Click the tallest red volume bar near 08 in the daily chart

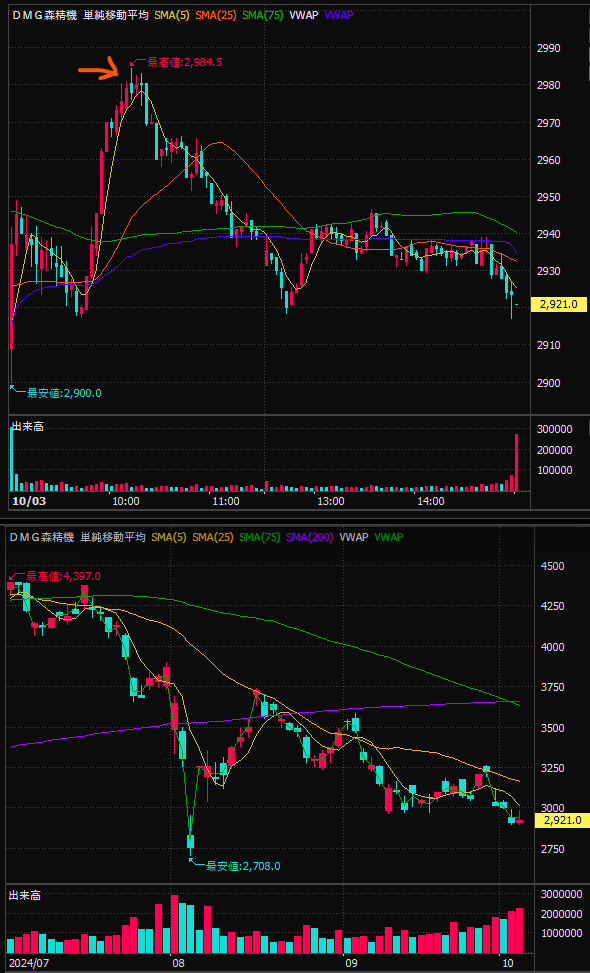pos(174,924)
